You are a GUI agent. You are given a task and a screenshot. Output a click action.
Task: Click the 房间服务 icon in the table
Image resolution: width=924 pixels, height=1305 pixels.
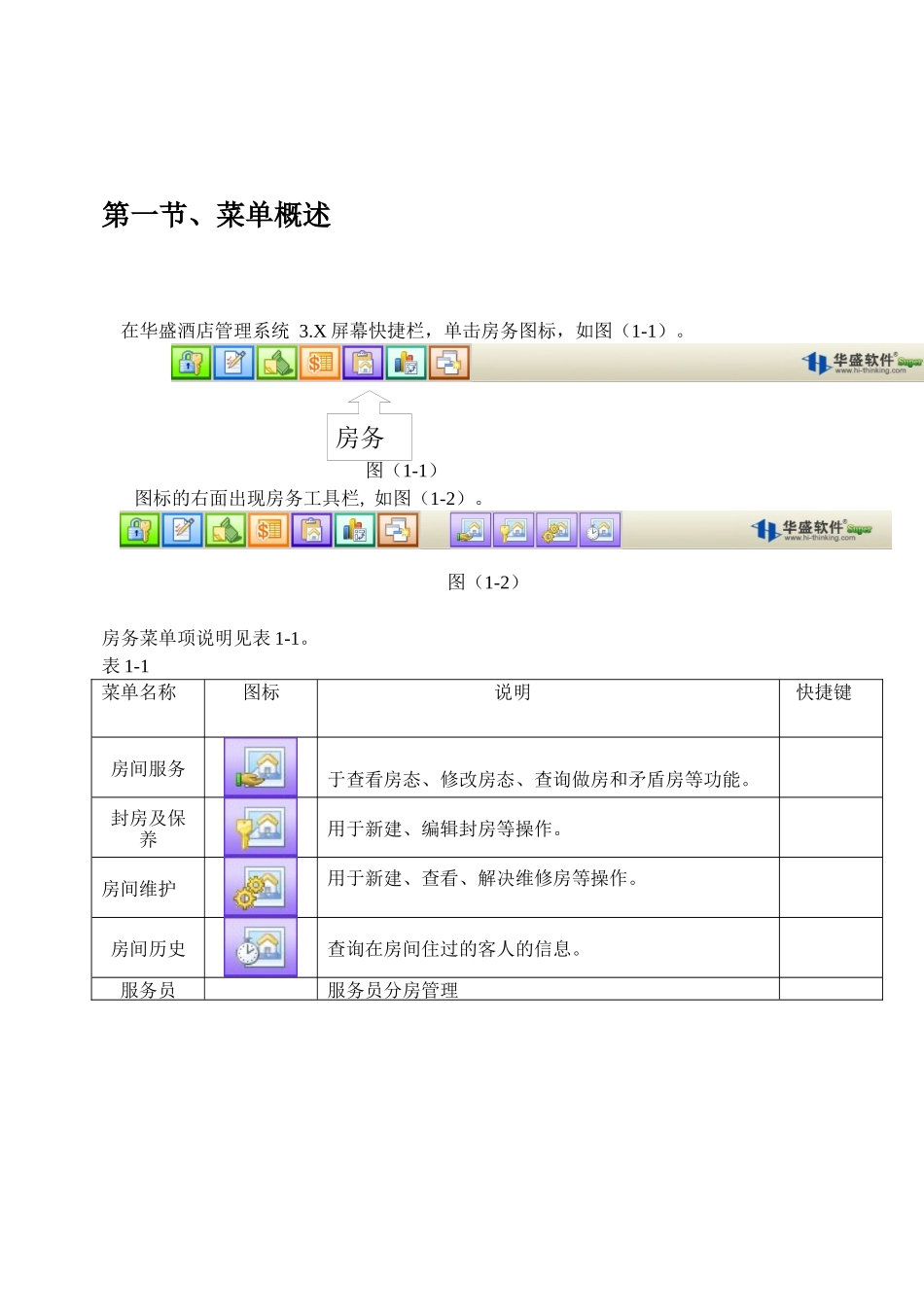(261, 767)
